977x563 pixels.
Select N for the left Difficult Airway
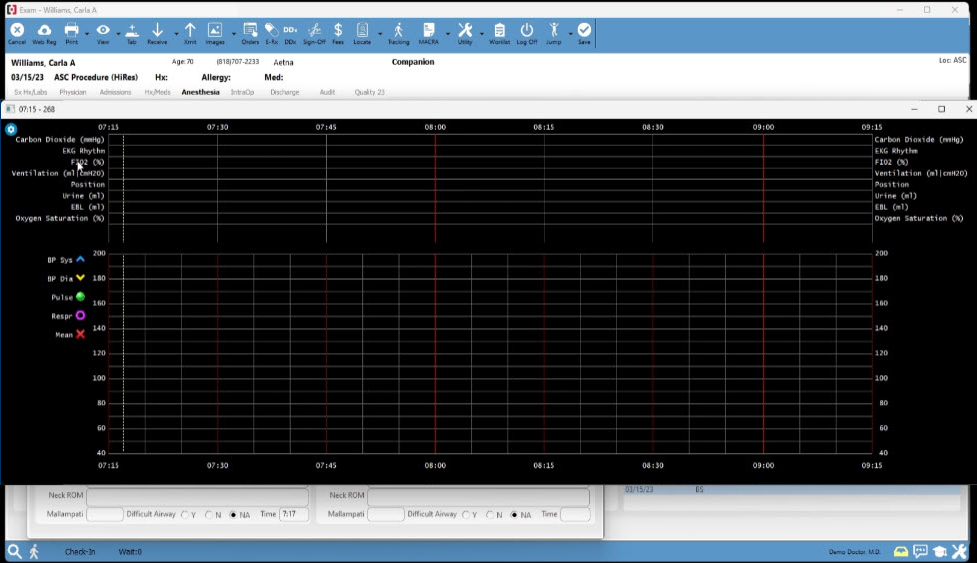[x=209, y=515]
